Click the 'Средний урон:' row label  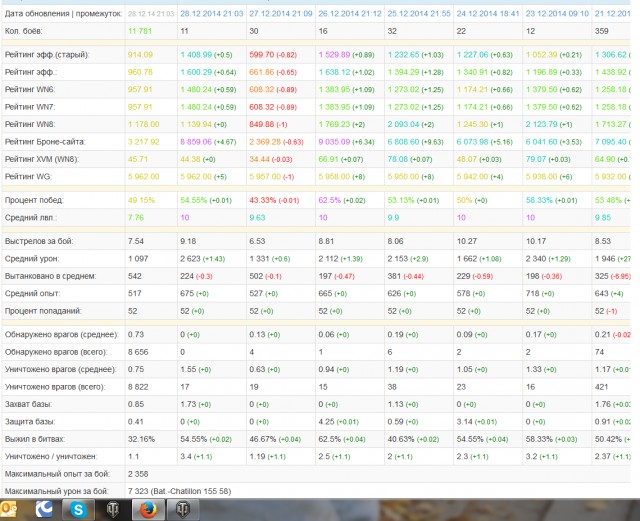(32, 258)
